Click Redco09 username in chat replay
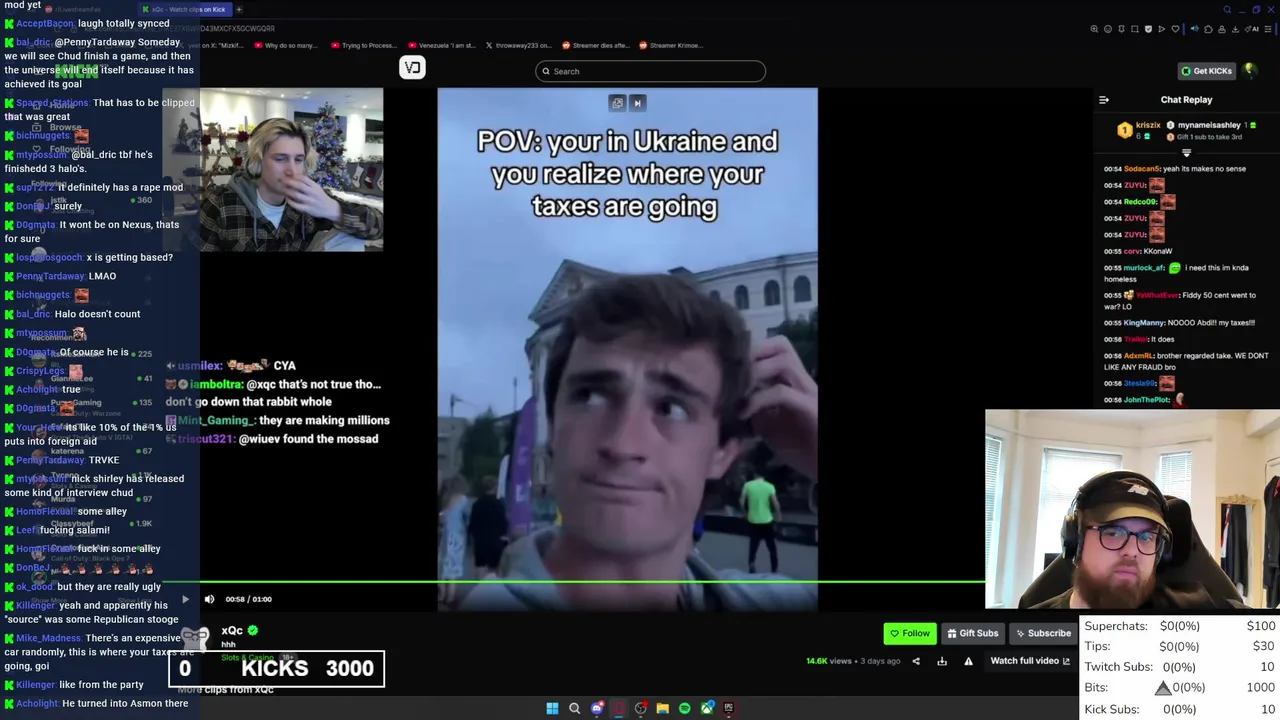Viewport: 1280px width, 720px height. pyautogui.click(x=1140, y=202)
